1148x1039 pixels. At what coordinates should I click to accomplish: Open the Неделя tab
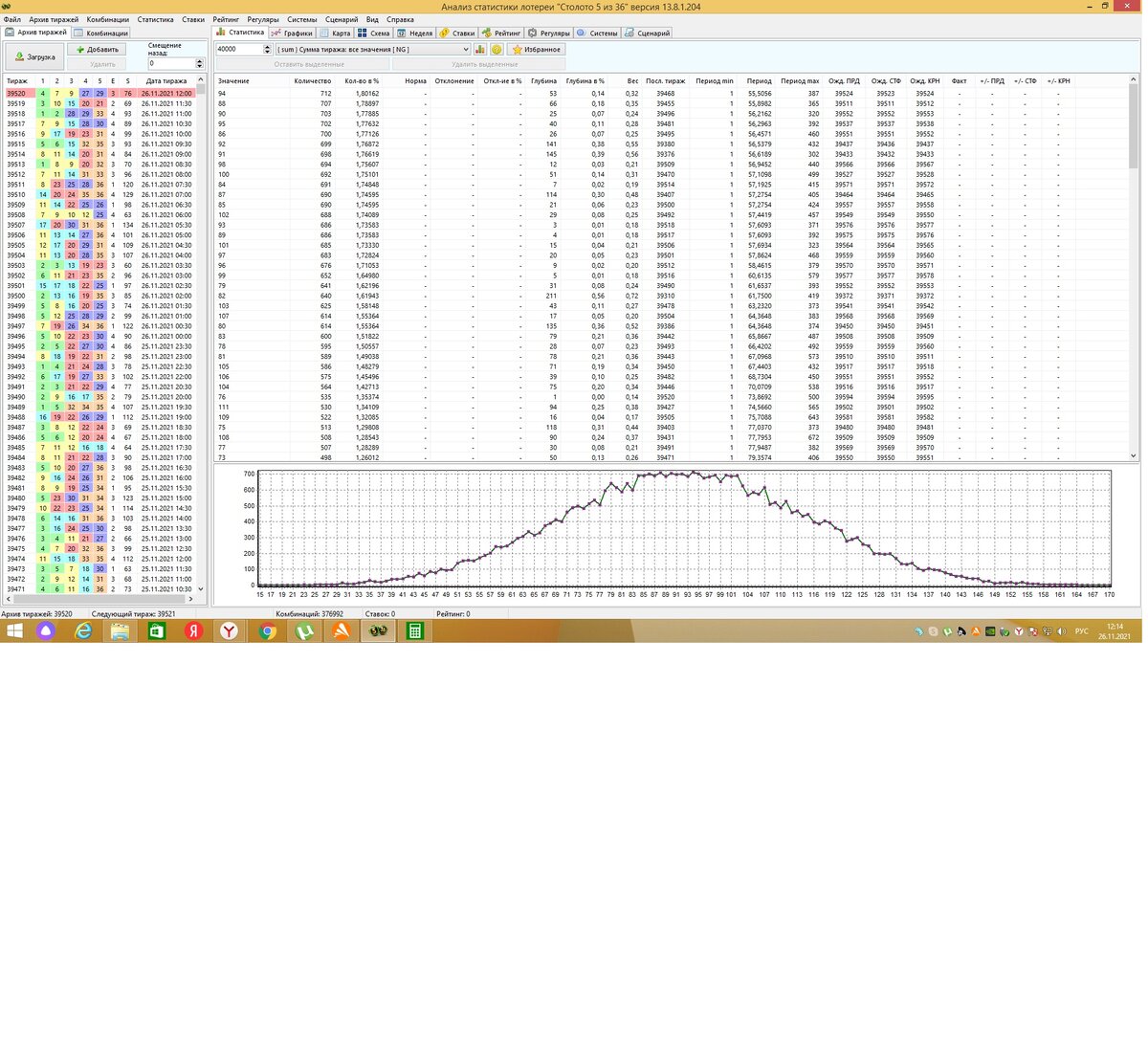[x=415, y=33]
